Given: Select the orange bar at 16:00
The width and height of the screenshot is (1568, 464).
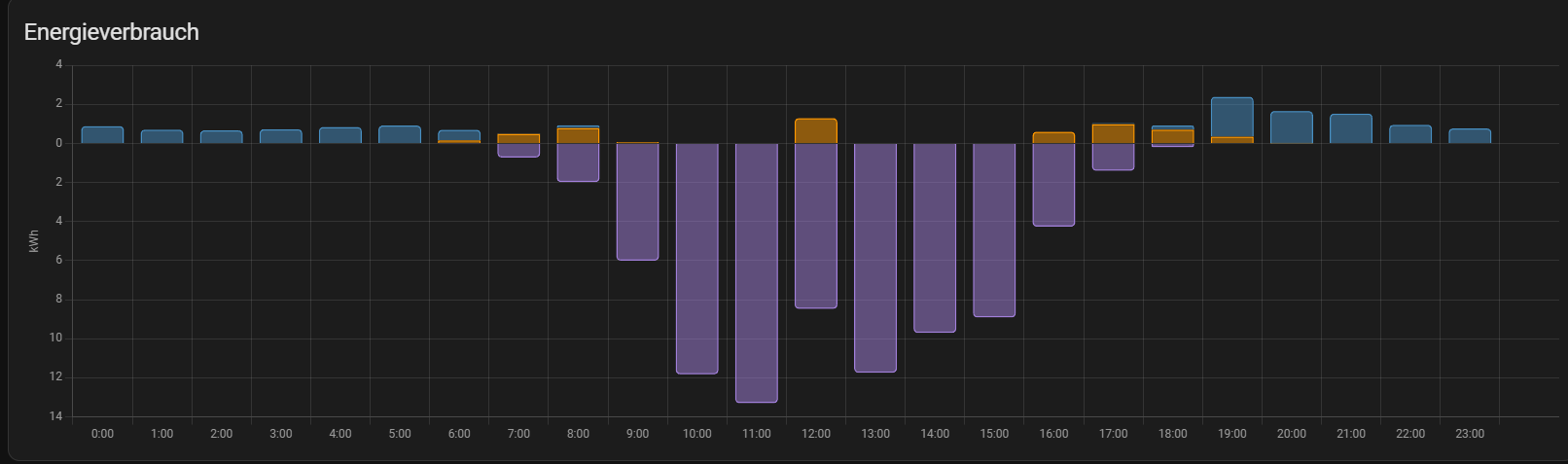Looking at the screenshot, I should 1053,138.
